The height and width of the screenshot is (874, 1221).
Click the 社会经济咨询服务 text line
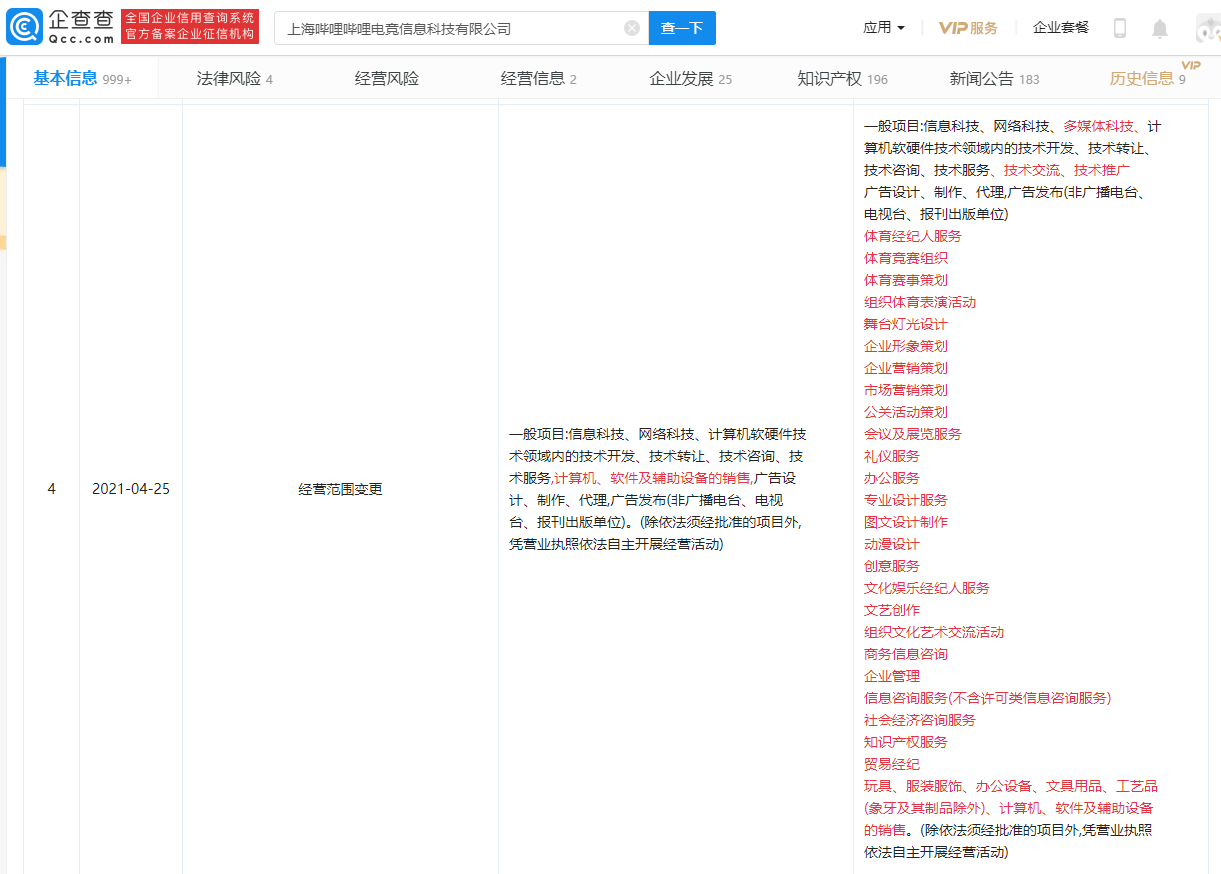(920, 720)
